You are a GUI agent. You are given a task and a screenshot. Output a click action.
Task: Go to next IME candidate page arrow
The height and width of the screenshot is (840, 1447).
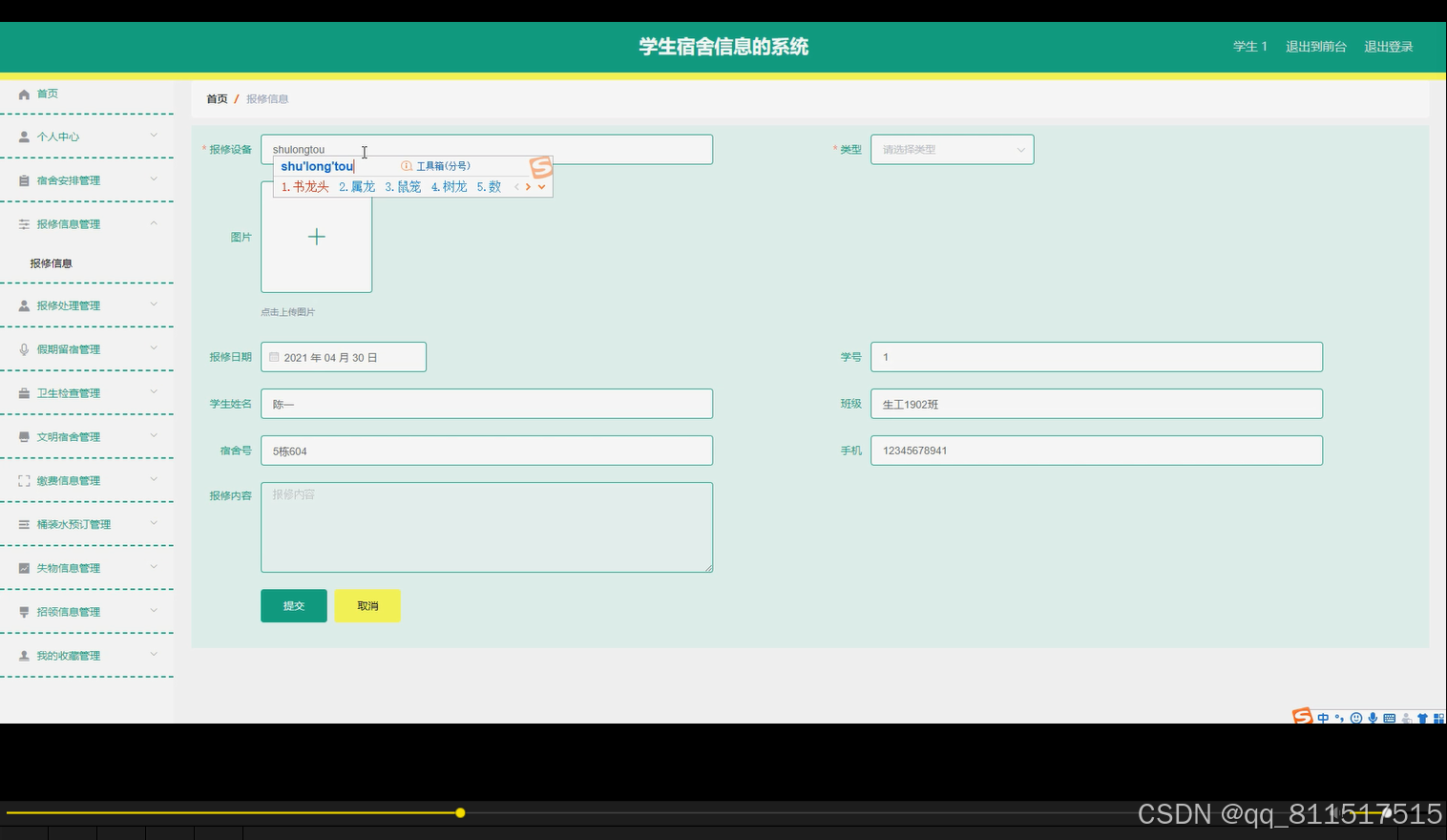pos(528,187)
